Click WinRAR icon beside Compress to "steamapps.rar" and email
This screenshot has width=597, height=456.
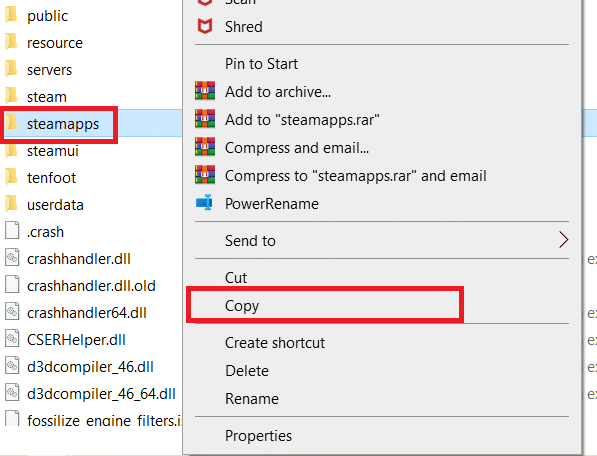coord(205,174)
